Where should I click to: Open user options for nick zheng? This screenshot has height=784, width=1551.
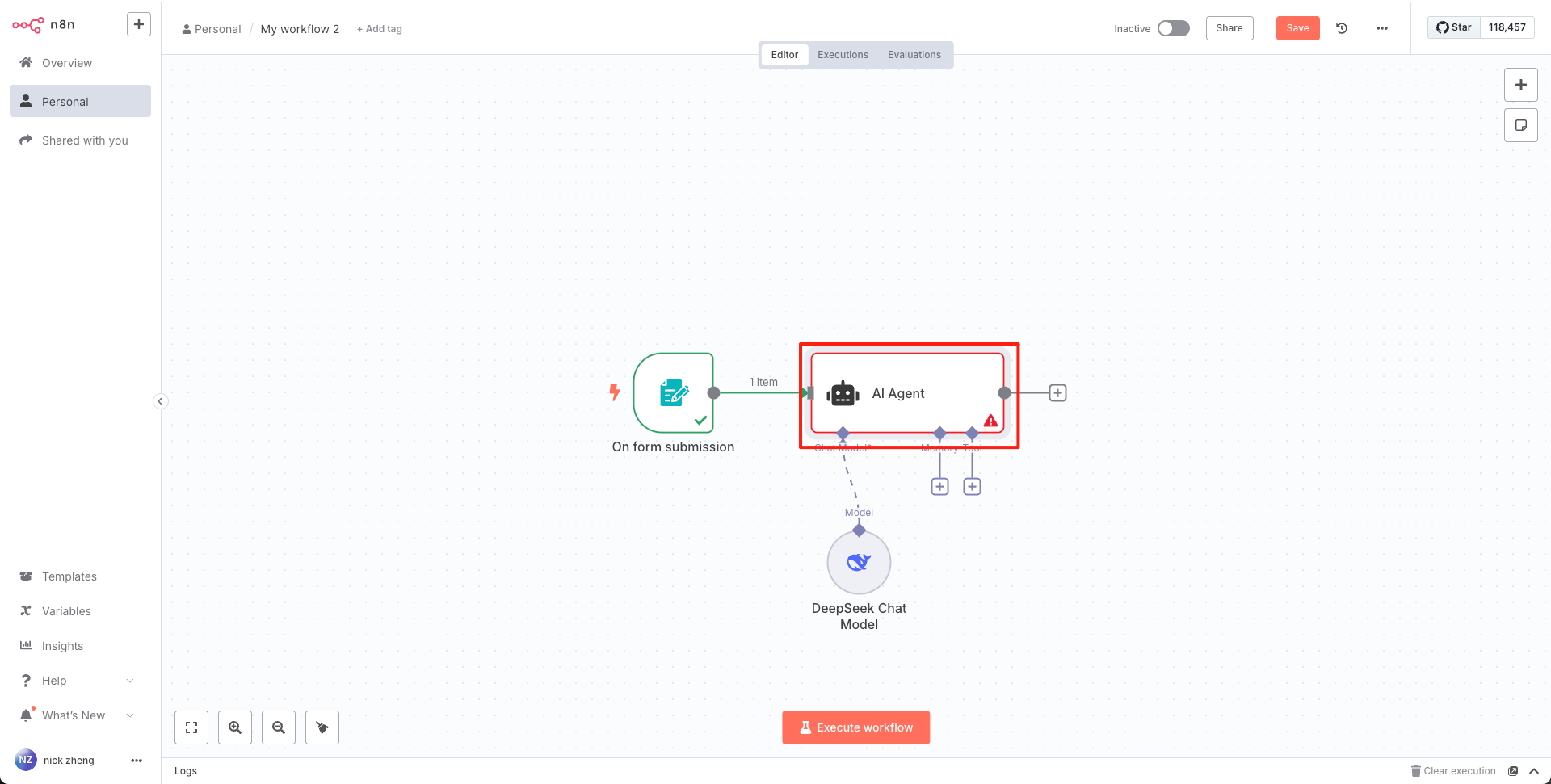(x=137, y=761)
